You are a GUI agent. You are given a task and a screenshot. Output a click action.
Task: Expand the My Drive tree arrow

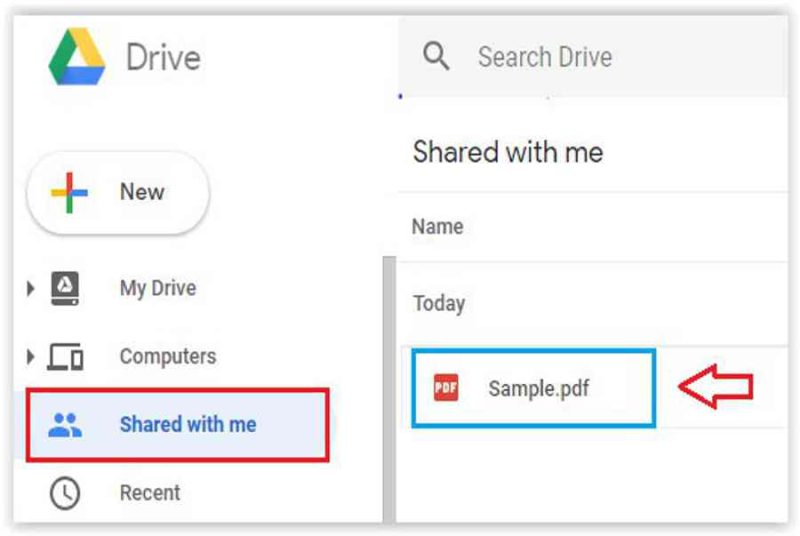pyautogui.click(x=30, y=288)
